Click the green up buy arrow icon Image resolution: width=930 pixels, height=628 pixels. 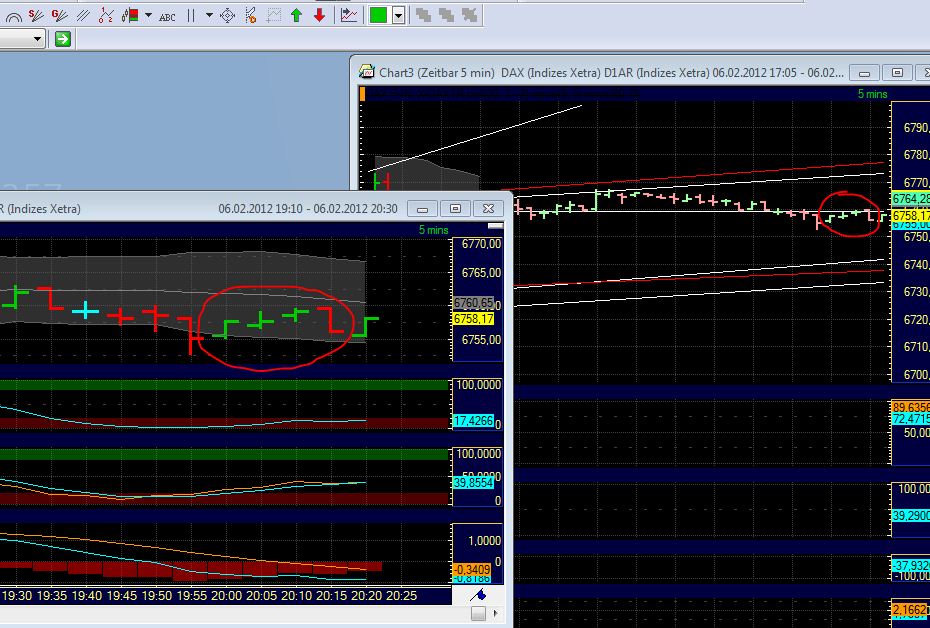298,14
